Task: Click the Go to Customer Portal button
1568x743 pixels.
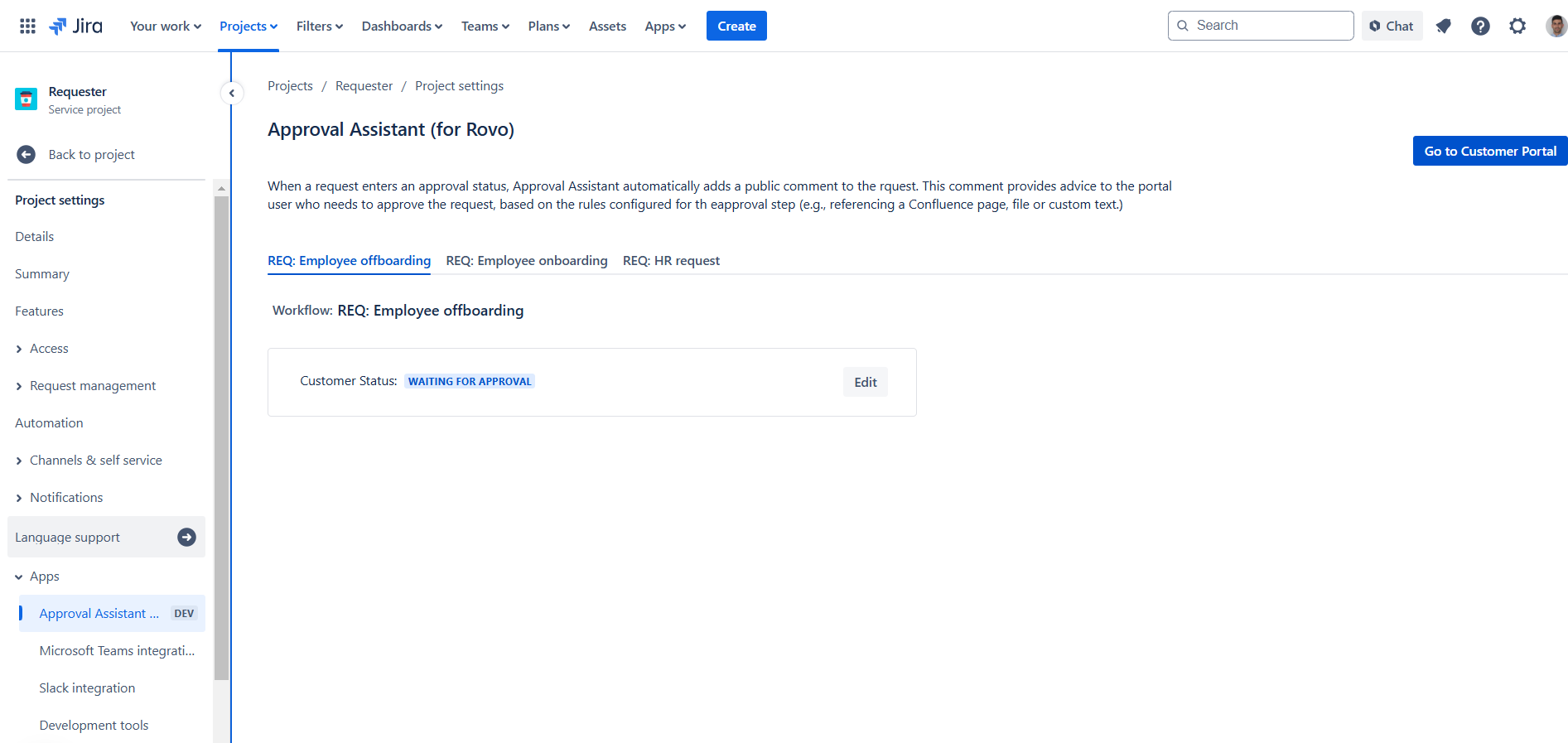Action: click(x=1490, y=151)
